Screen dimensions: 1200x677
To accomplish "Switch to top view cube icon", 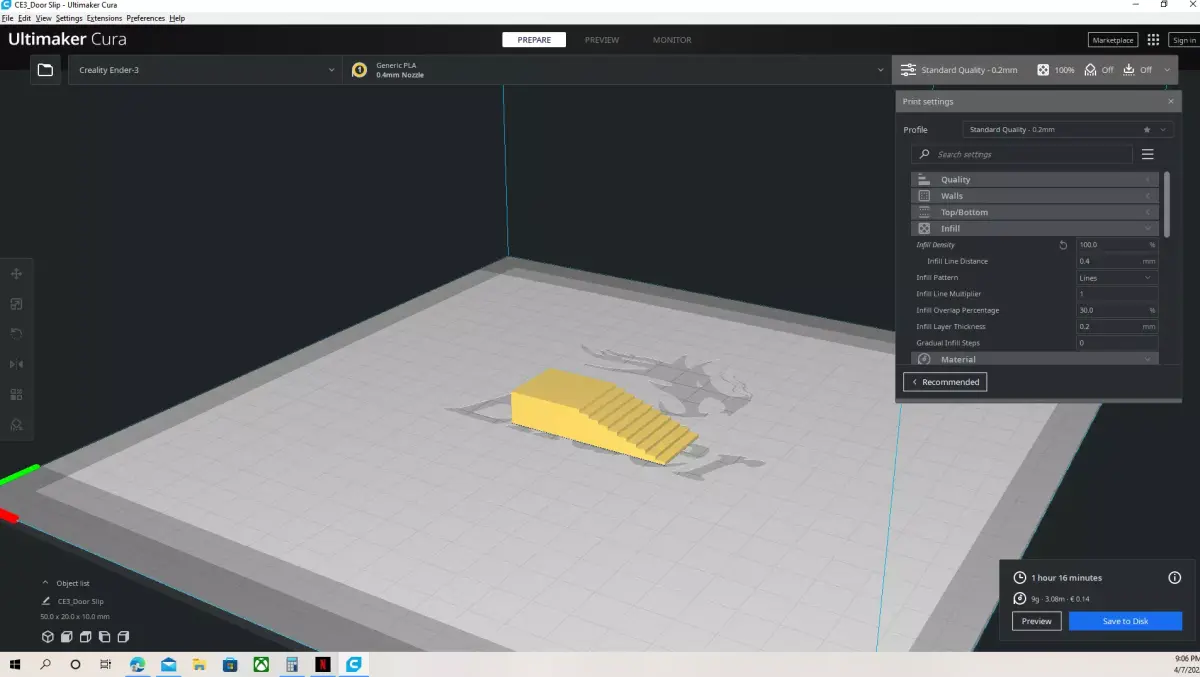I will click(85, 637).
